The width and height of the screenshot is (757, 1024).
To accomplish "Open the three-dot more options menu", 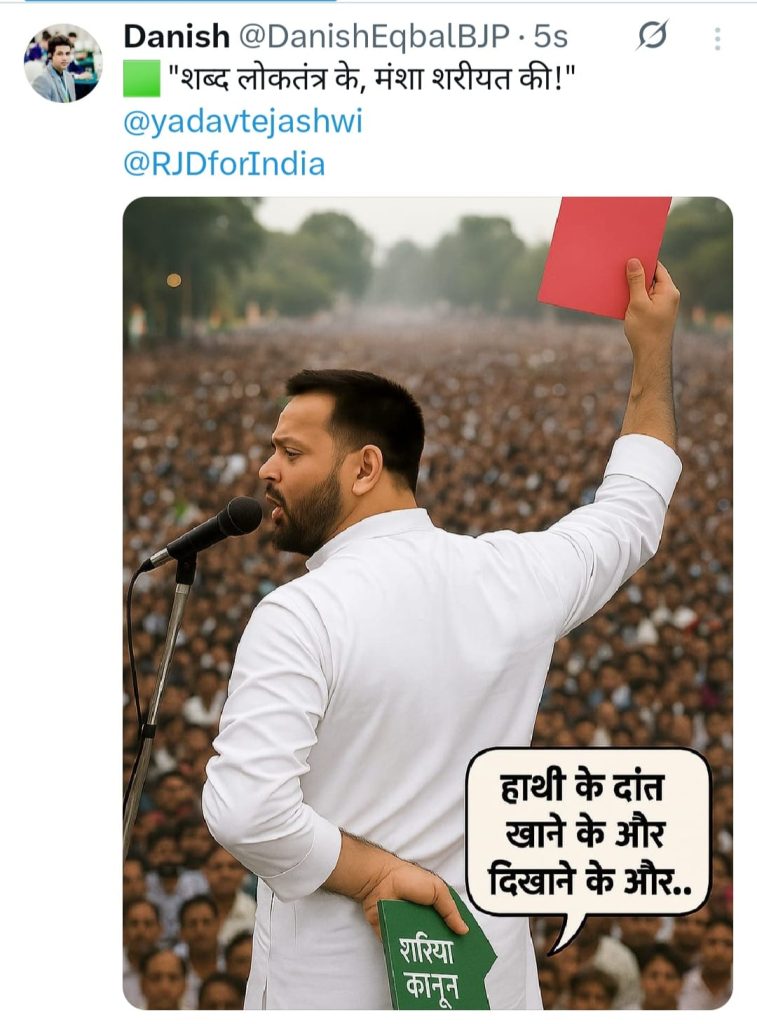I will 717,39.
